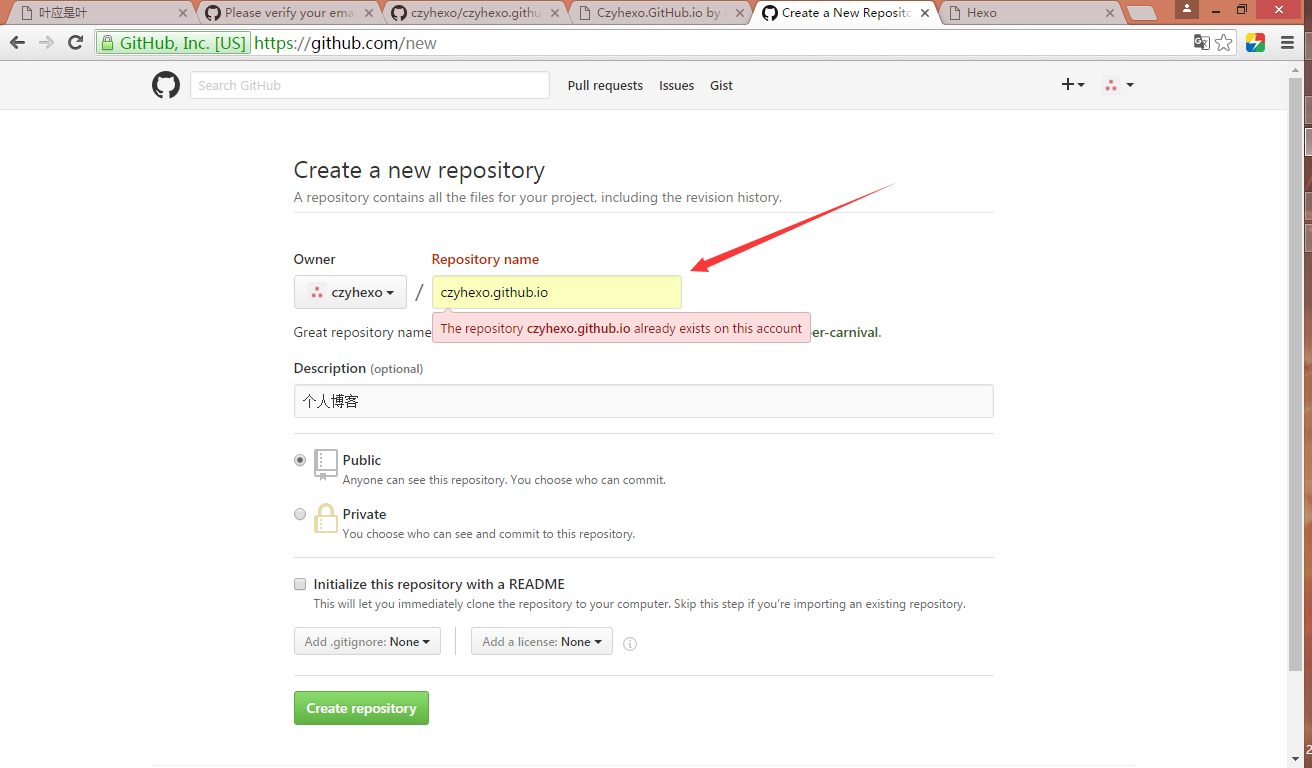Open the Chrome hamburger menu

click(1287, 43)
